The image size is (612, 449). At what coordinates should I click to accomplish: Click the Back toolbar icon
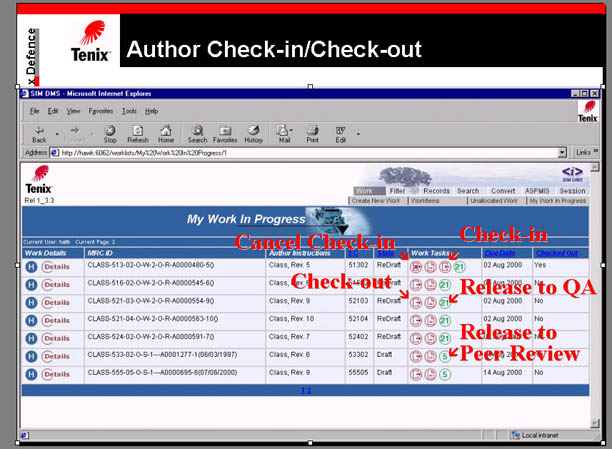(39, 134)
